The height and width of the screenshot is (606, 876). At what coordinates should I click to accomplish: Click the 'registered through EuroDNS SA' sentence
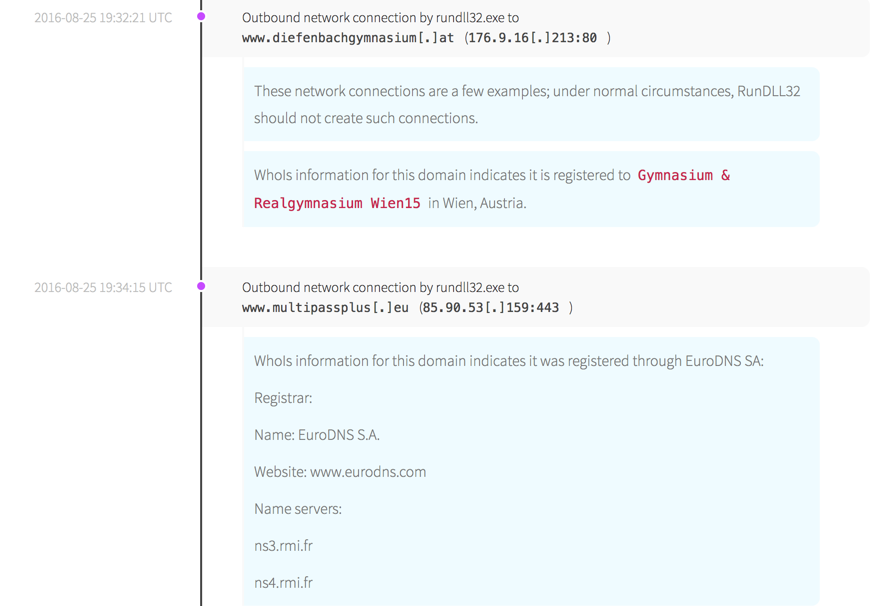pyautogui.click(x=508, y=361)
